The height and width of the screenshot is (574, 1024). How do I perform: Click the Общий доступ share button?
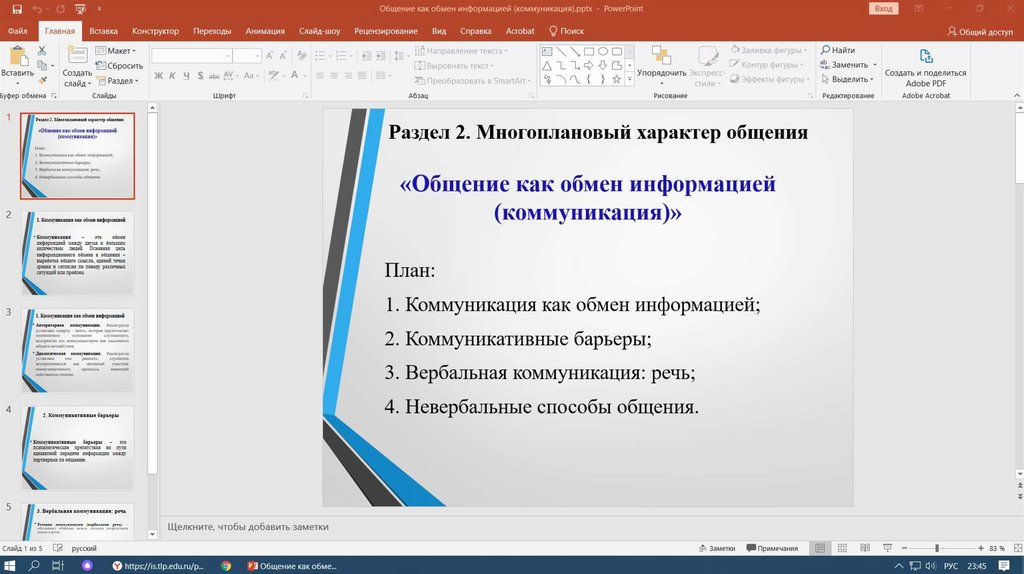979,31
